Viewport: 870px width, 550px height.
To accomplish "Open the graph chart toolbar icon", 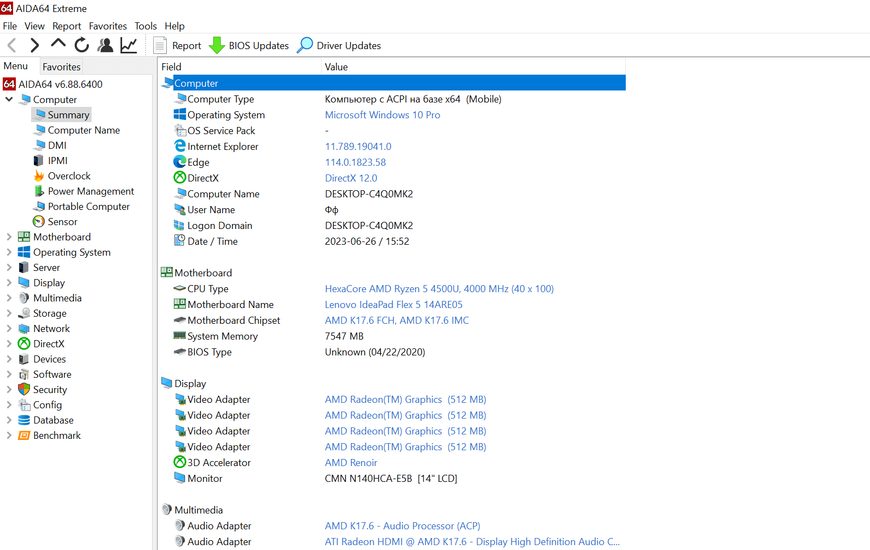I will tap(129, 45).
